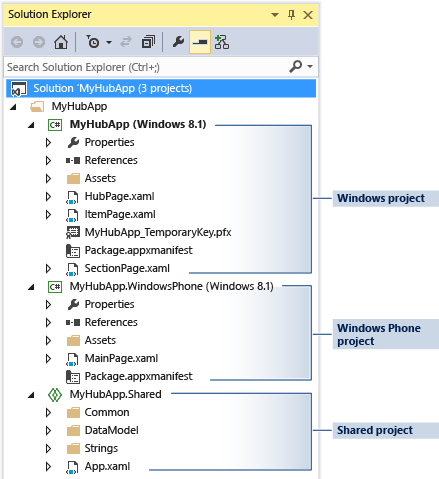Collapse MyHubApp (Windows 8.1) project

[x=31, y=125]
